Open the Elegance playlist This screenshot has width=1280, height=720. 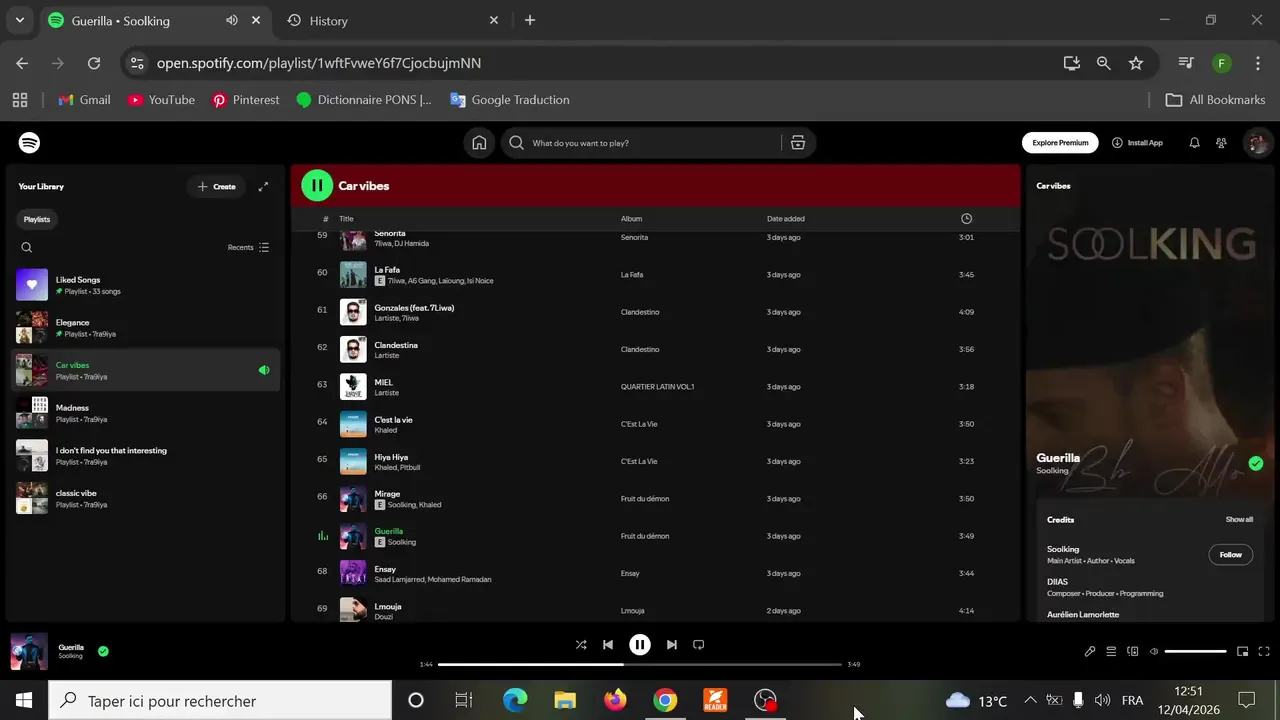tap(145, 327)
